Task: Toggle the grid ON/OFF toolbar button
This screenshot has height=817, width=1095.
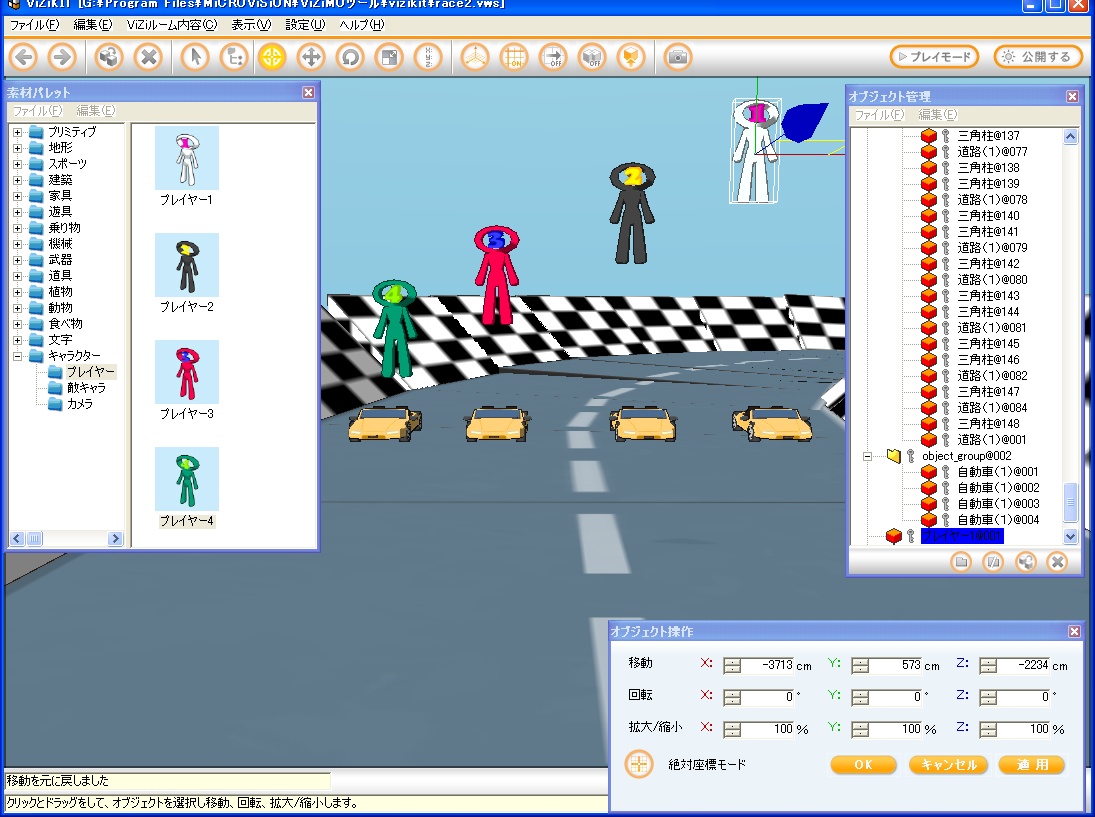Action: (x=514, y=57)
